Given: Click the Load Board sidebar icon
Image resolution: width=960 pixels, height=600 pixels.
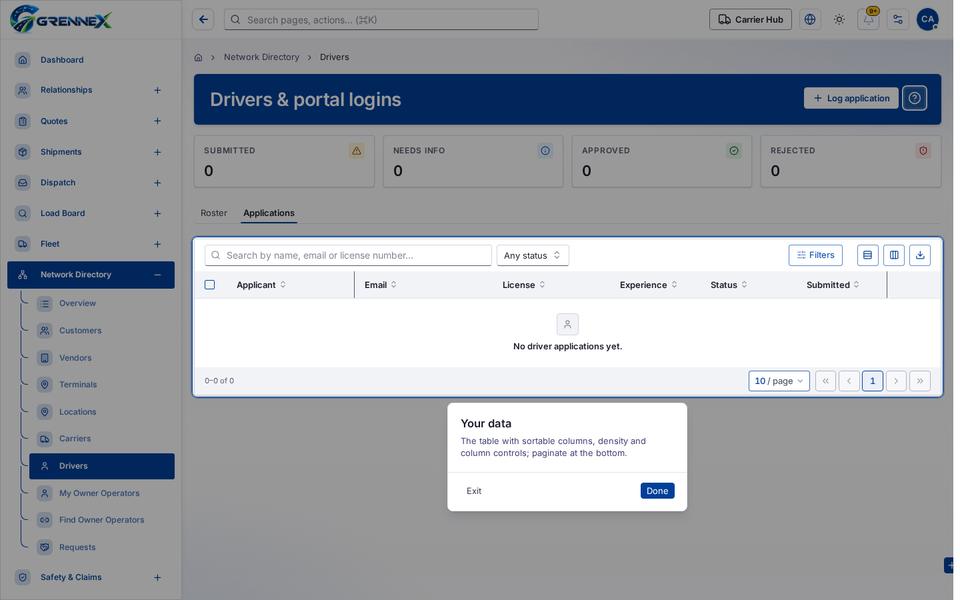Looking at the screenshot, I should pos(23,213).
